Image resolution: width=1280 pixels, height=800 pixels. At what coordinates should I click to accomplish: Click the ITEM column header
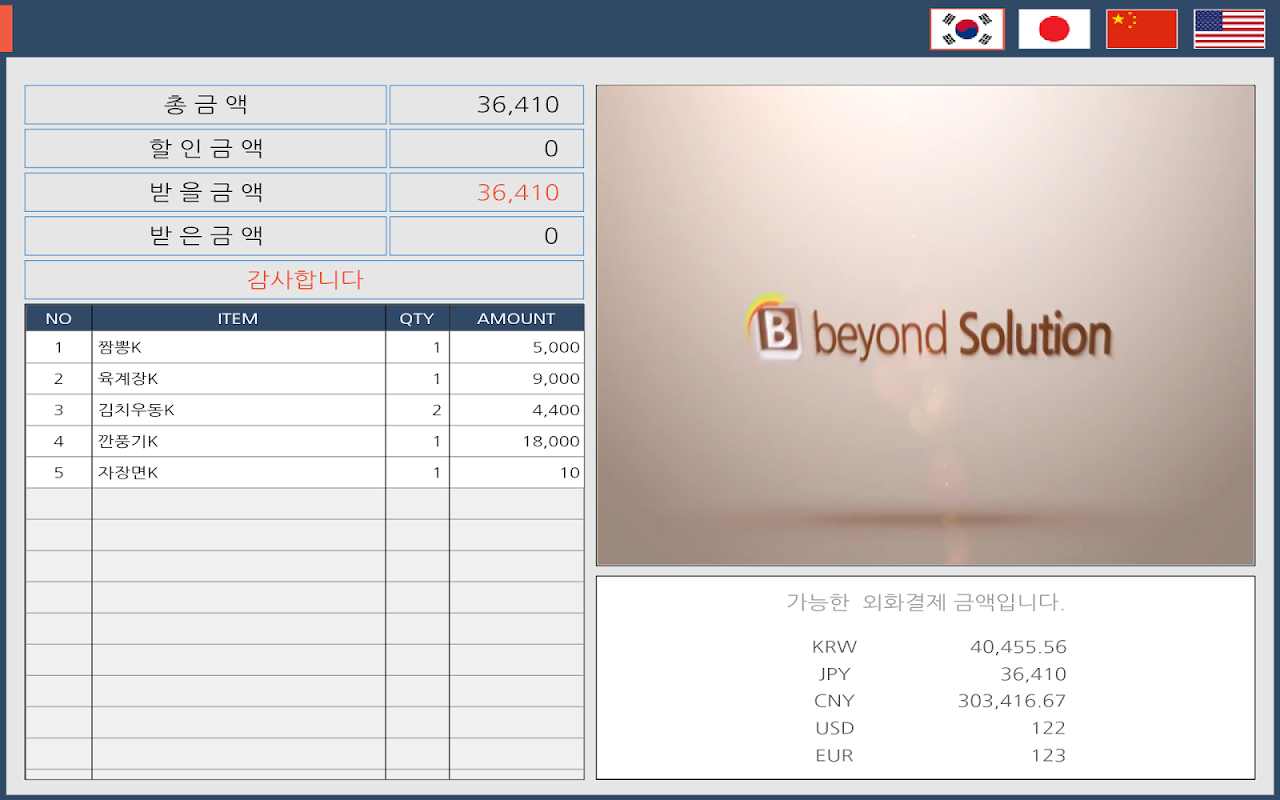(238, 318)
